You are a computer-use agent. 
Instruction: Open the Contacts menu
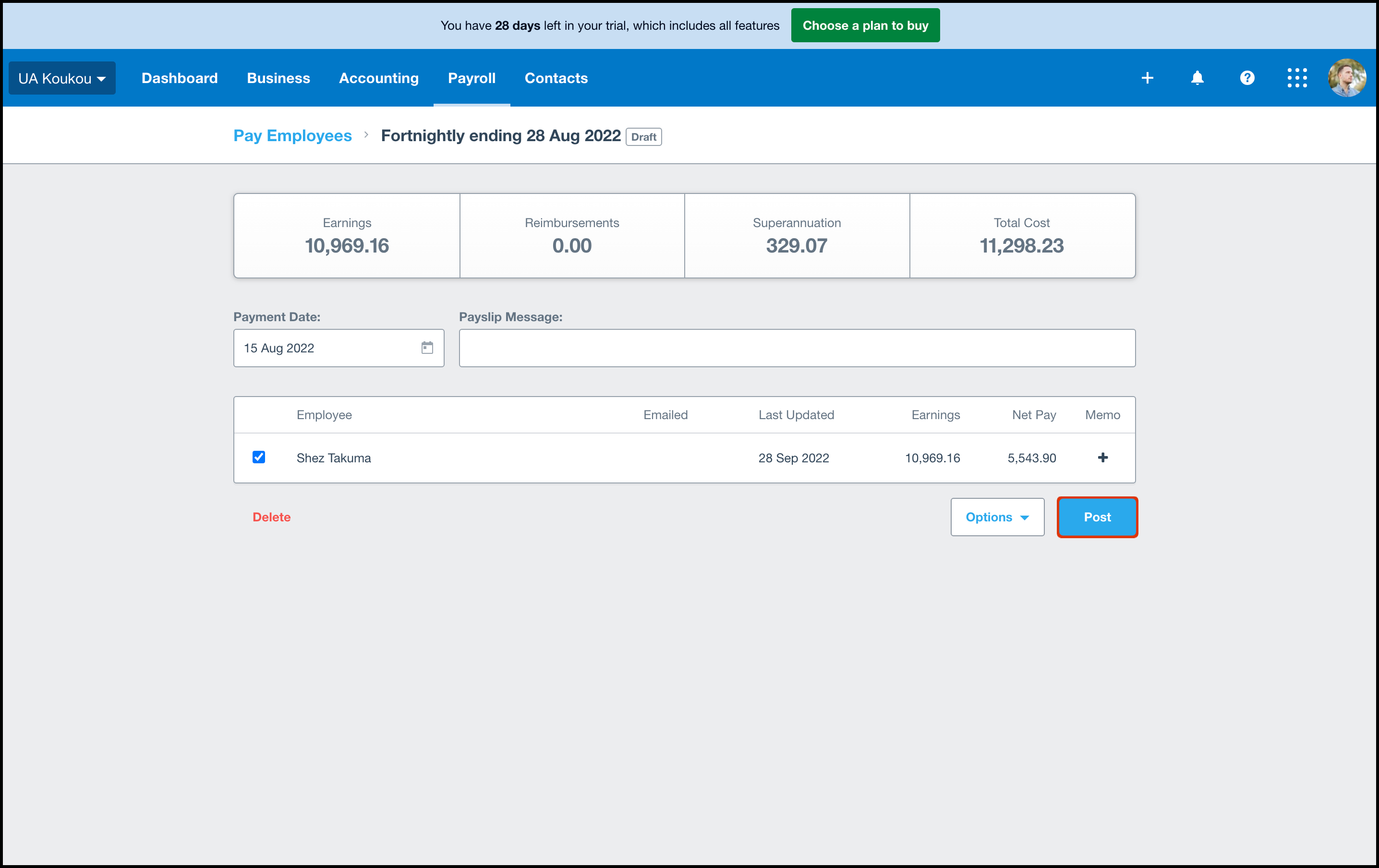click(556, 78)
